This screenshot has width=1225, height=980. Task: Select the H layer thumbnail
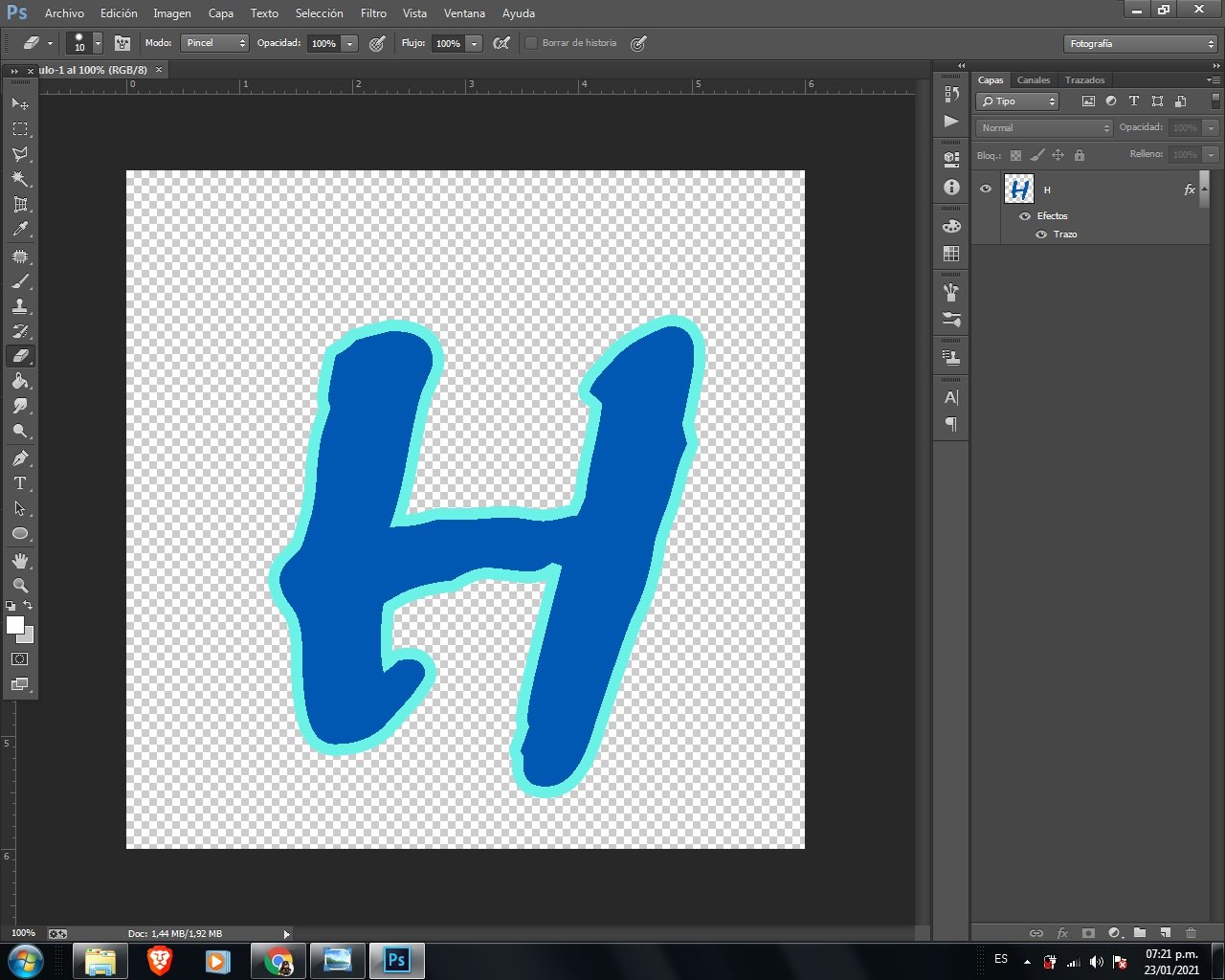pos(1019,189)
